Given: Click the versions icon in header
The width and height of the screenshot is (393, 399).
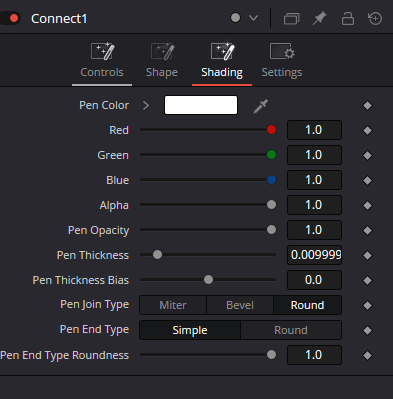Looking at the screenshot, I should click(x=291, y=18).
